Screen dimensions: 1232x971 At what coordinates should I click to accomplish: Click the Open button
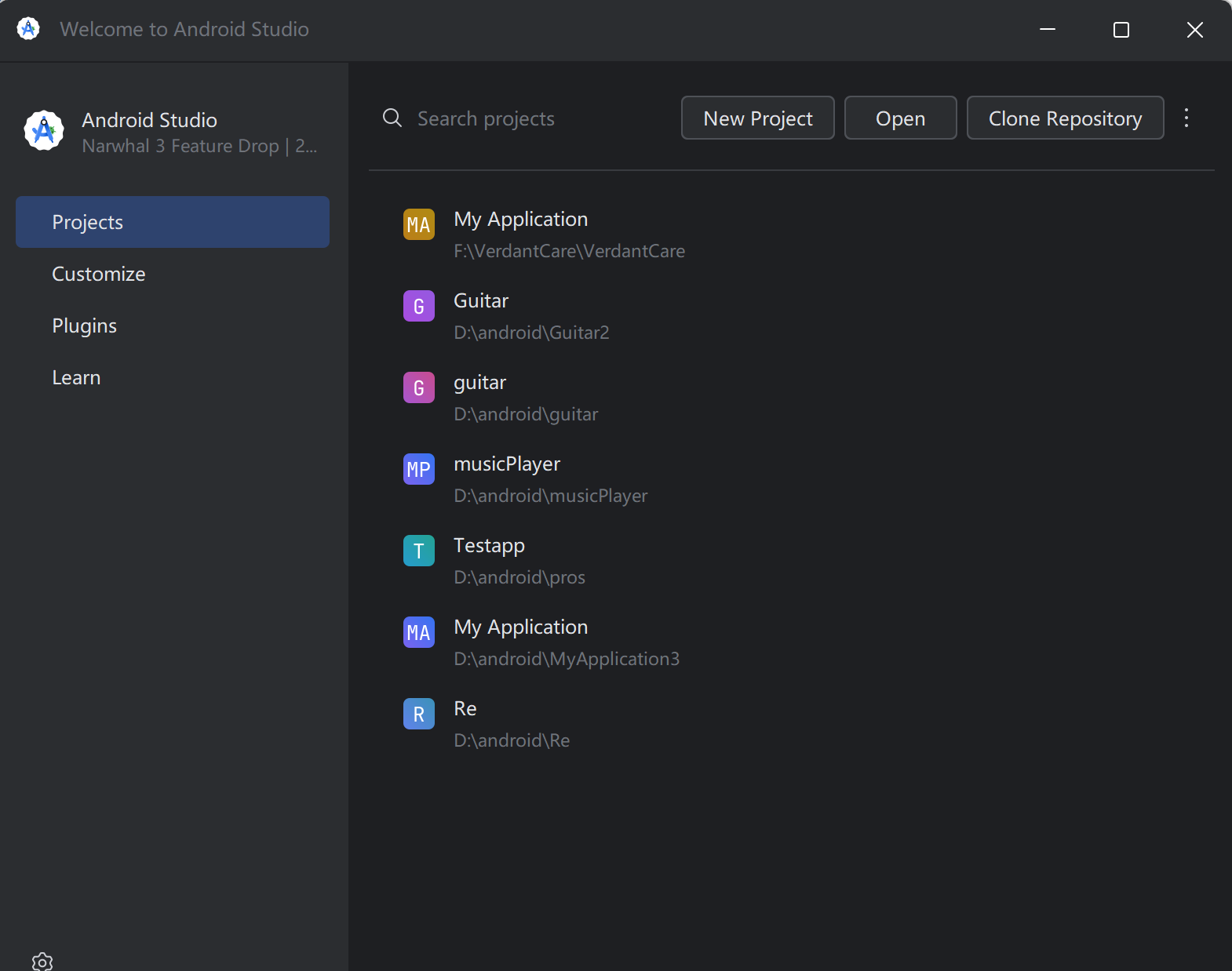pyautogui.click(x=901, y=118)
